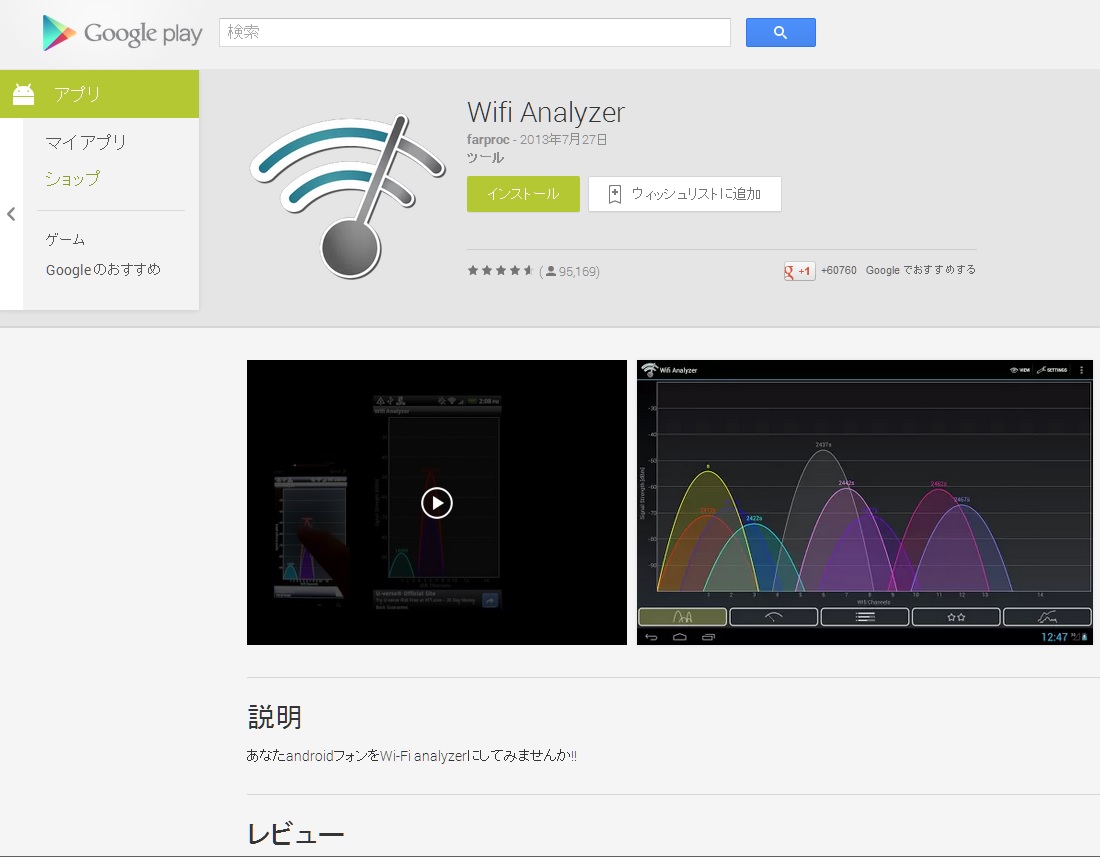Click the 2013年7月27日 date text
This screenshot has width=1100, height=857.
click(x=563, y=140)
